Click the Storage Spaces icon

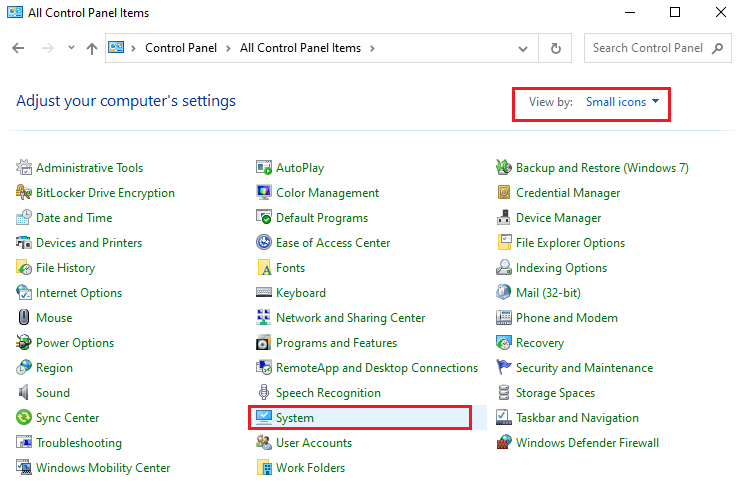click(504, 393)
